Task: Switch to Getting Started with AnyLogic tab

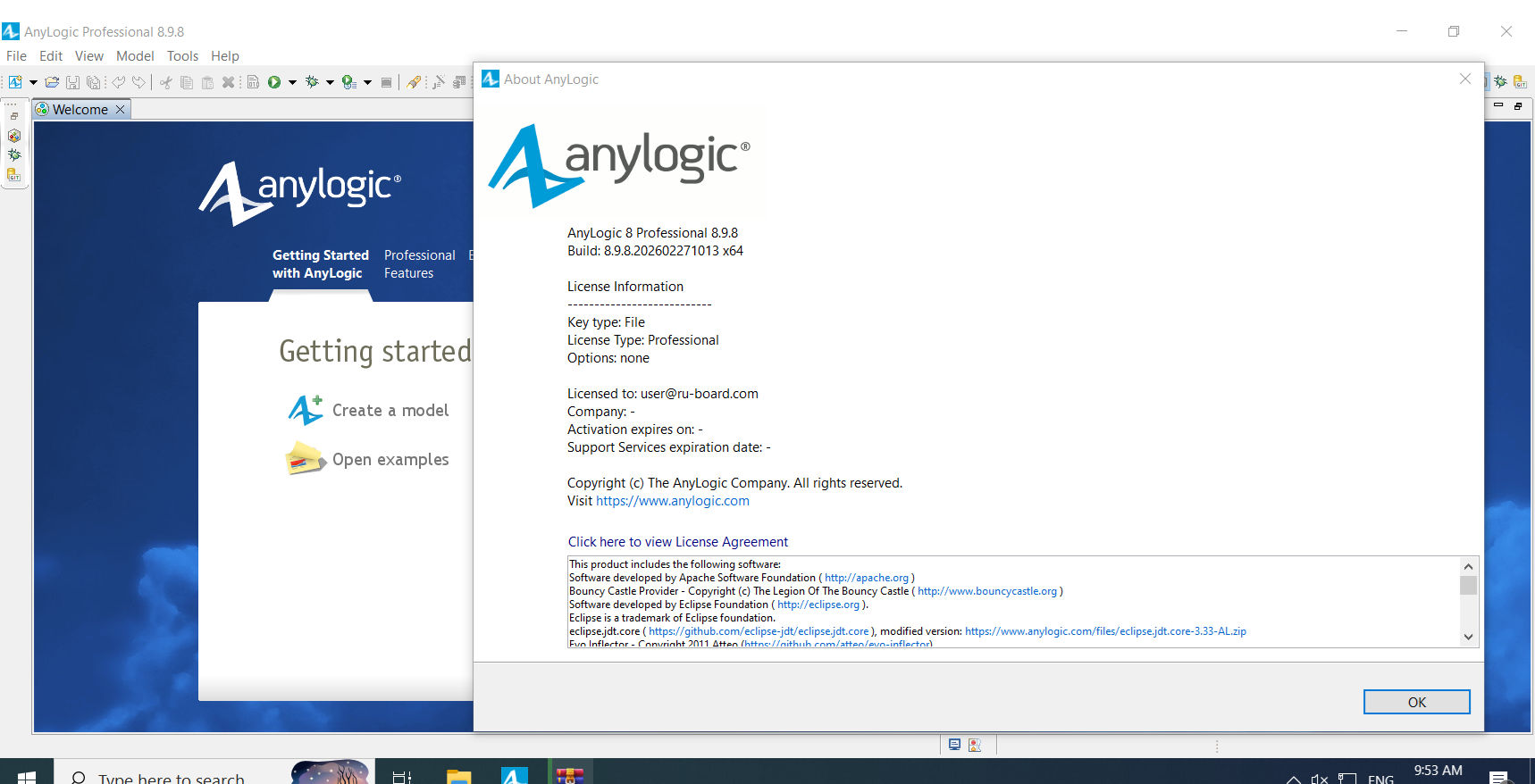Action: pos(321,264)
